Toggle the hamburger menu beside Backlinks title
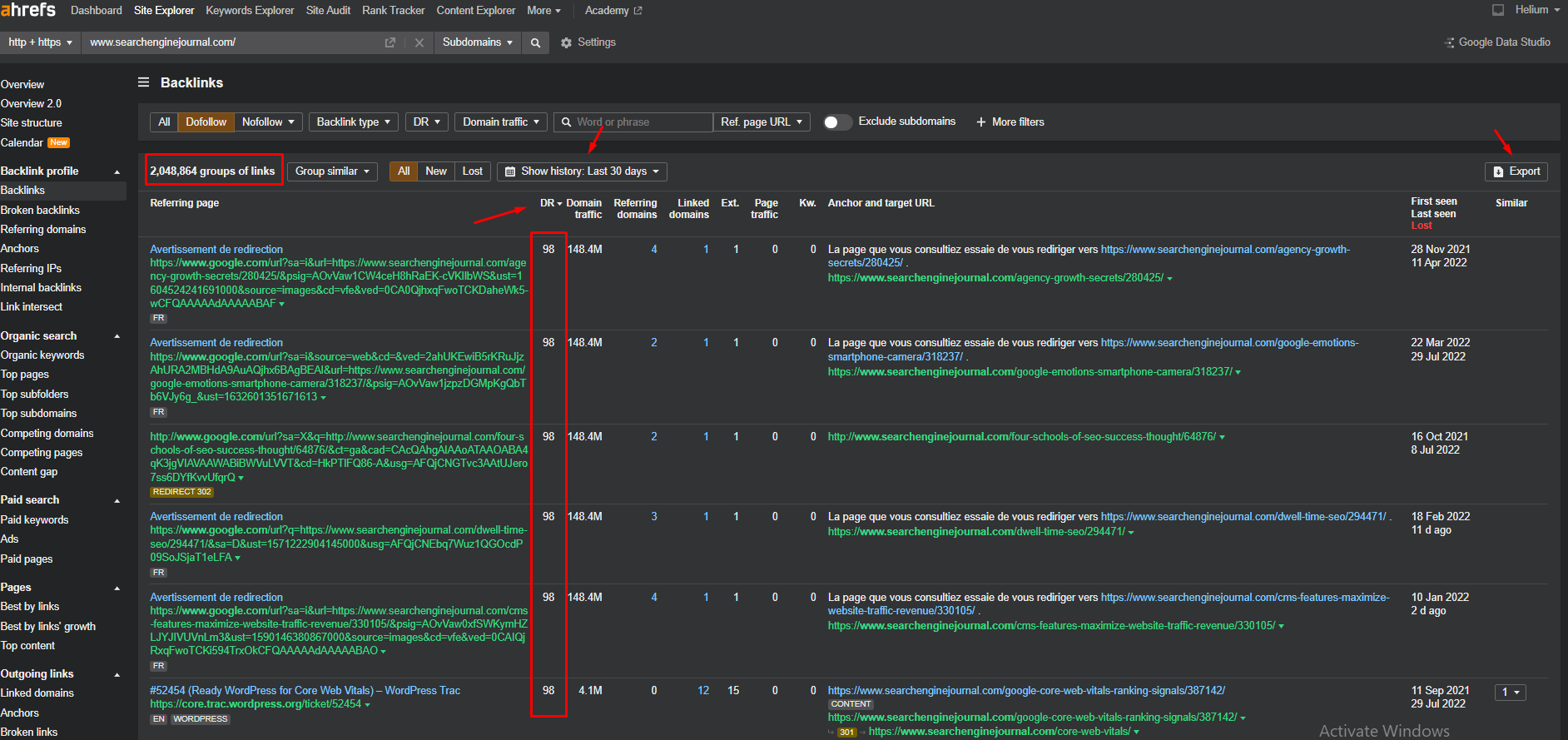The width and height of the screenshot is (1568, 740). pos(144,82)
